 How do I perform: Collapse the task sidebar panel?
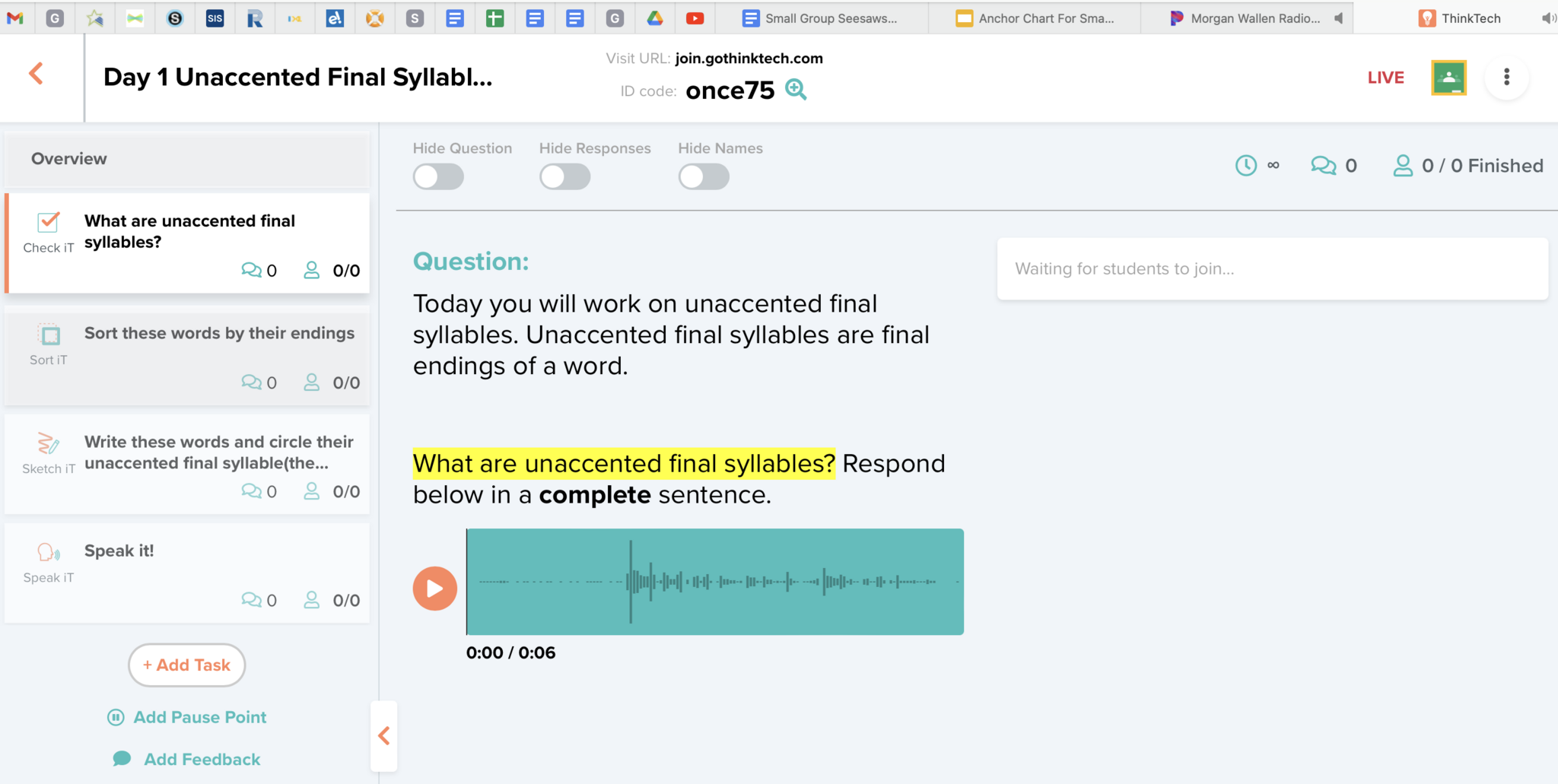tap(384, 735)
